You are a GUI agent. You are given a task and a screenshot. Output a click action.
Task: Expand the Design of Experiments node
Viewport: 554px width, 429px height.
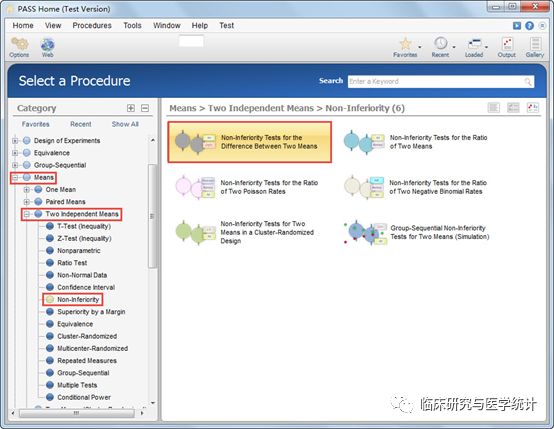tap(15, 141)
